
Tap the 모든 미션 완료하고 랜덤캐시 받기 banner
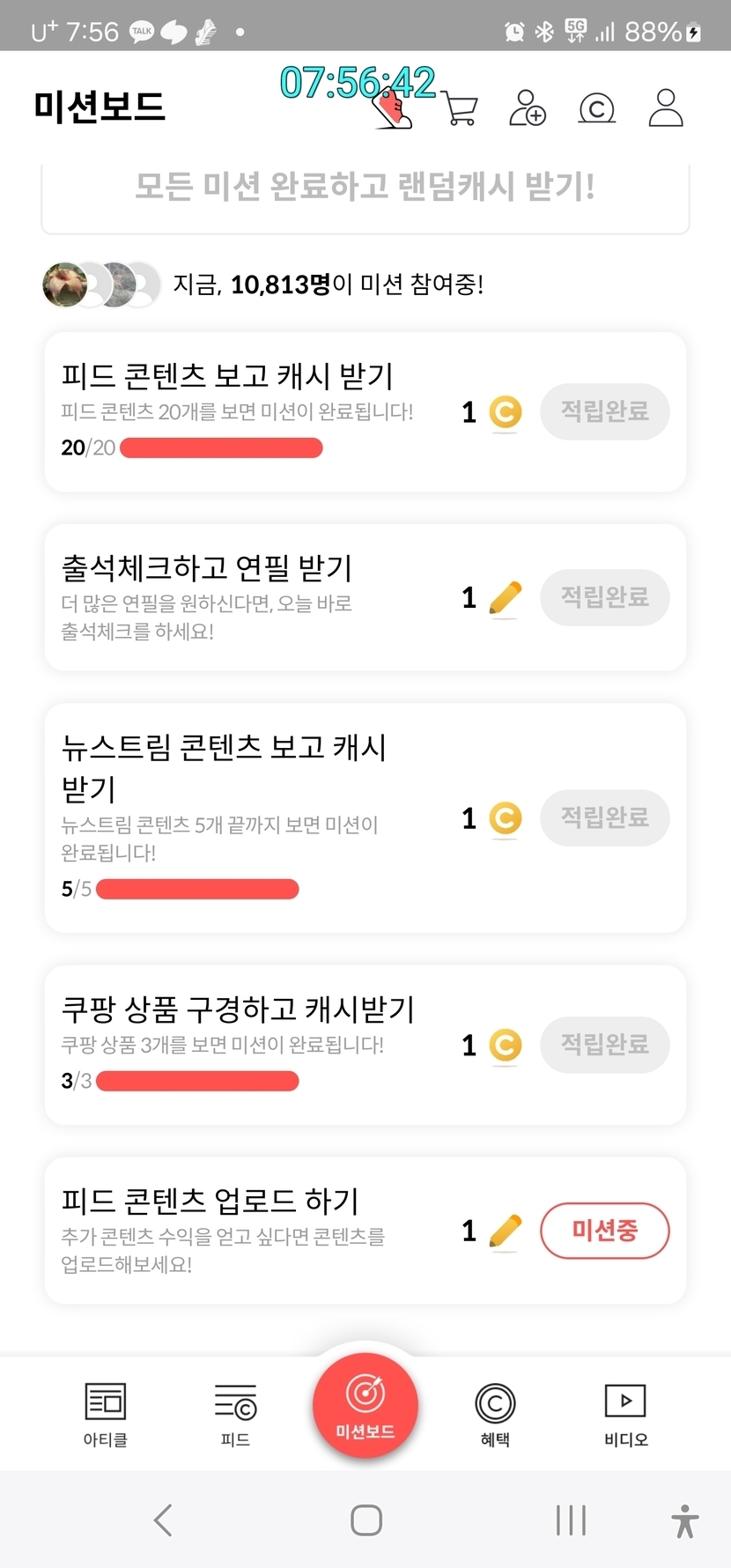point(365,187)
